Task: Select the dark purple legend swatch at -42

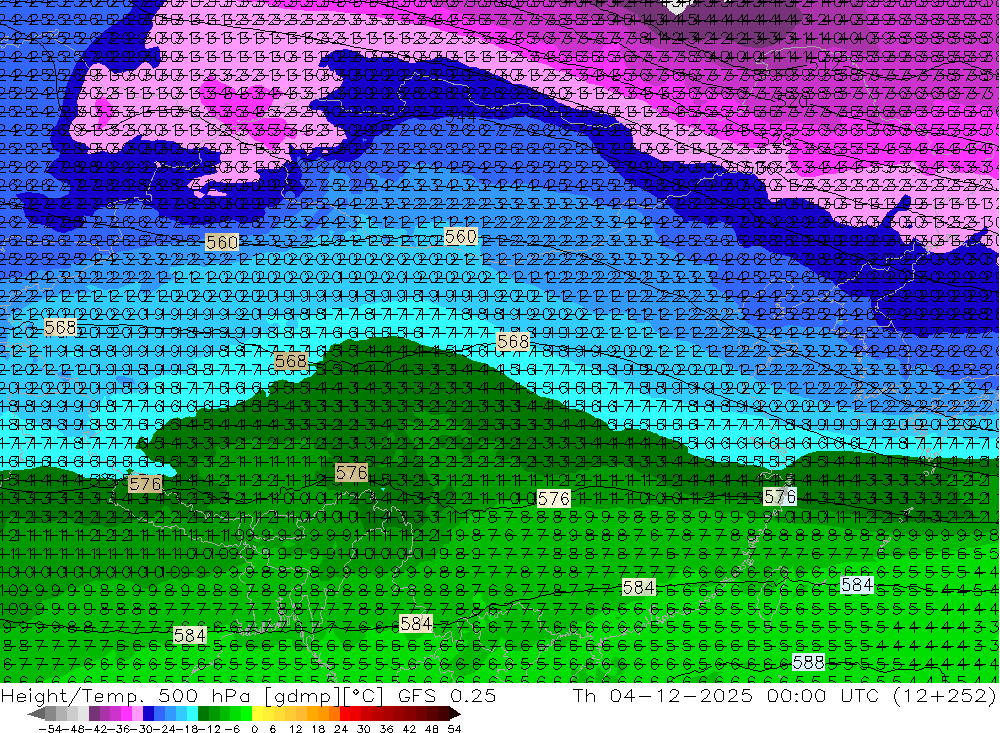Action: (94, 714)
